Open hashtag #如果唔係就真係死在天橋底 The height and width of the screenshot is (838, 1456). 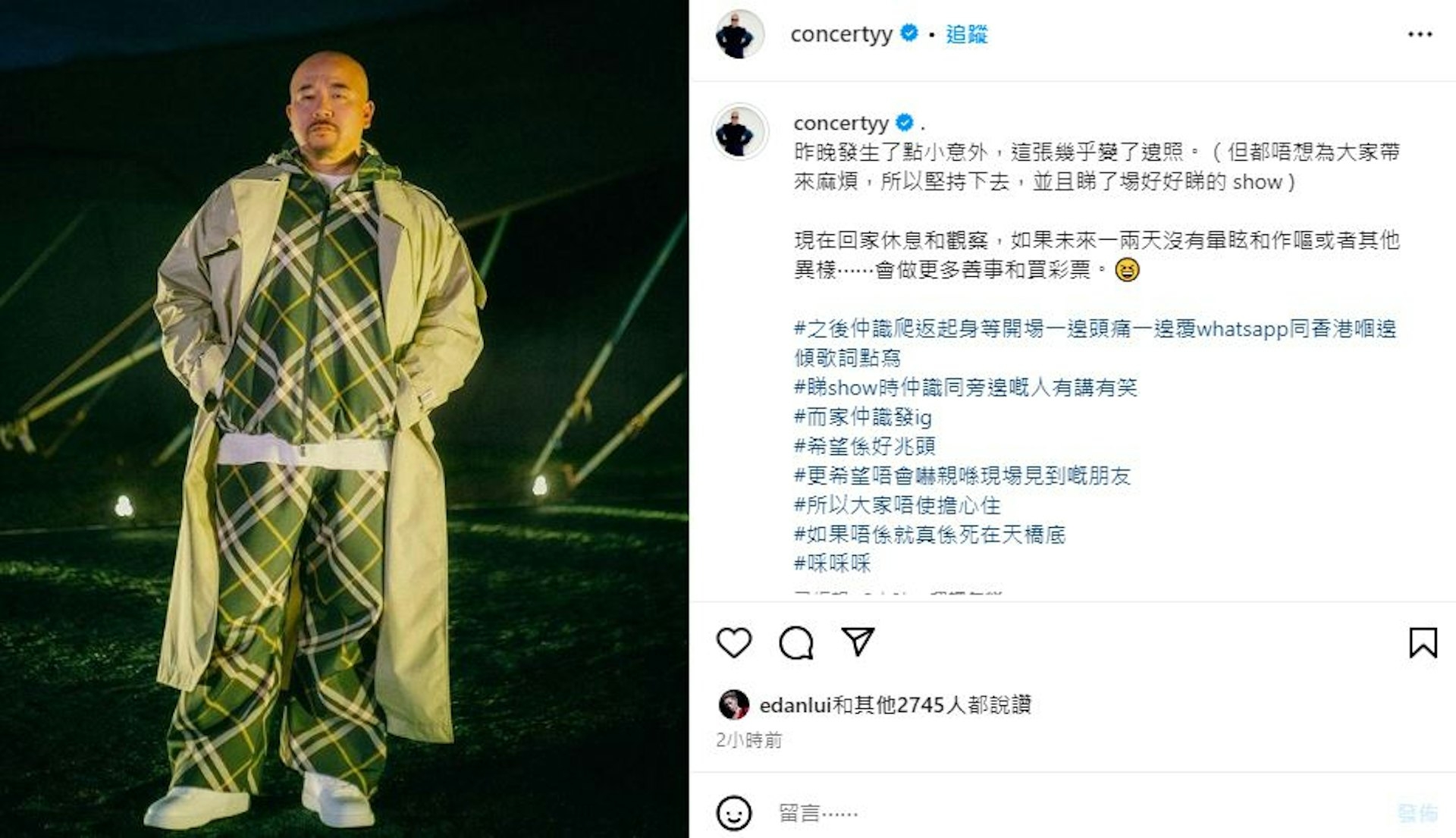[x=930, y=535]
